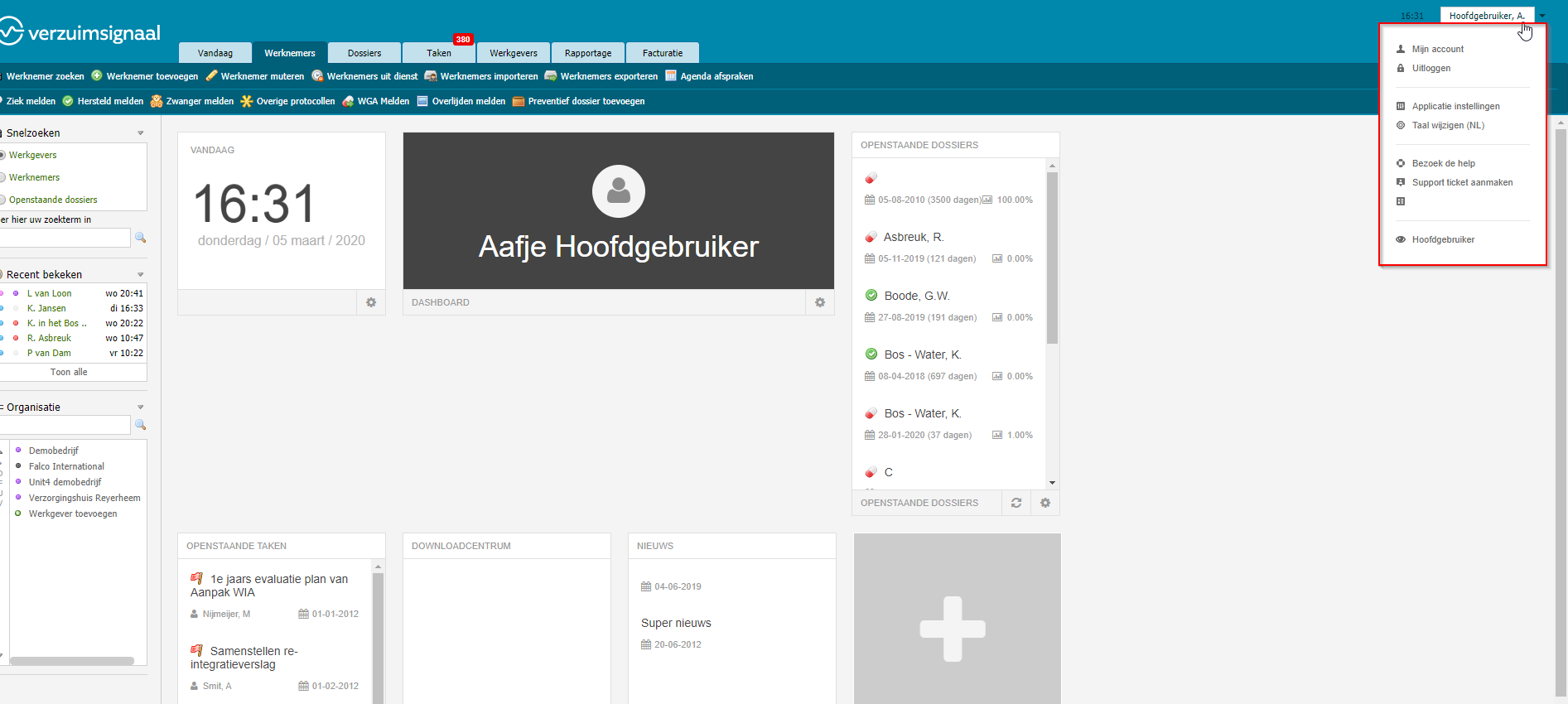Choose Uitloggen from the user menu

pos(1431,68)
